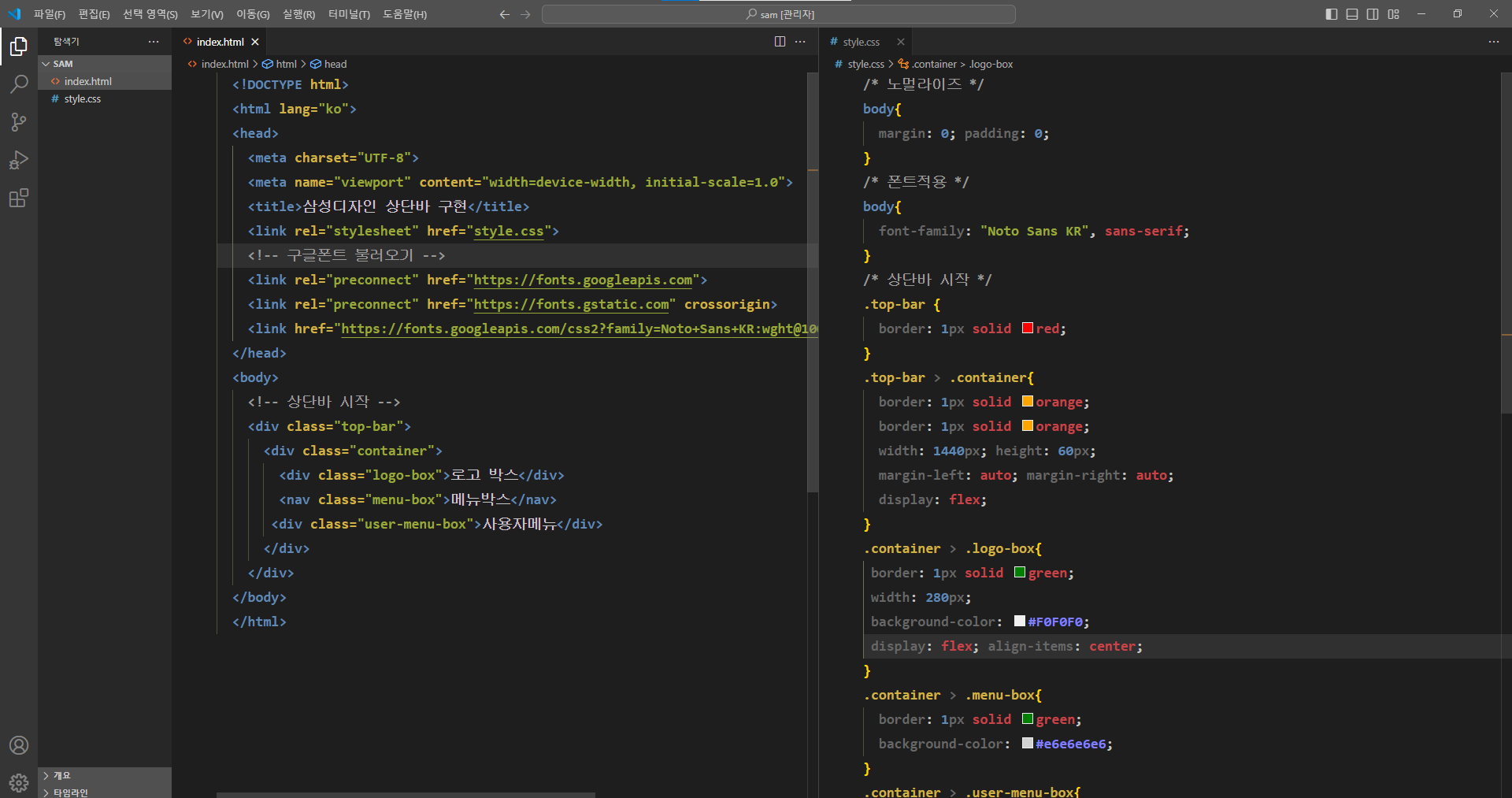Open the 편집(E) menu
This screenshot has height=798, width=1512.
click(x=94, y=14)
